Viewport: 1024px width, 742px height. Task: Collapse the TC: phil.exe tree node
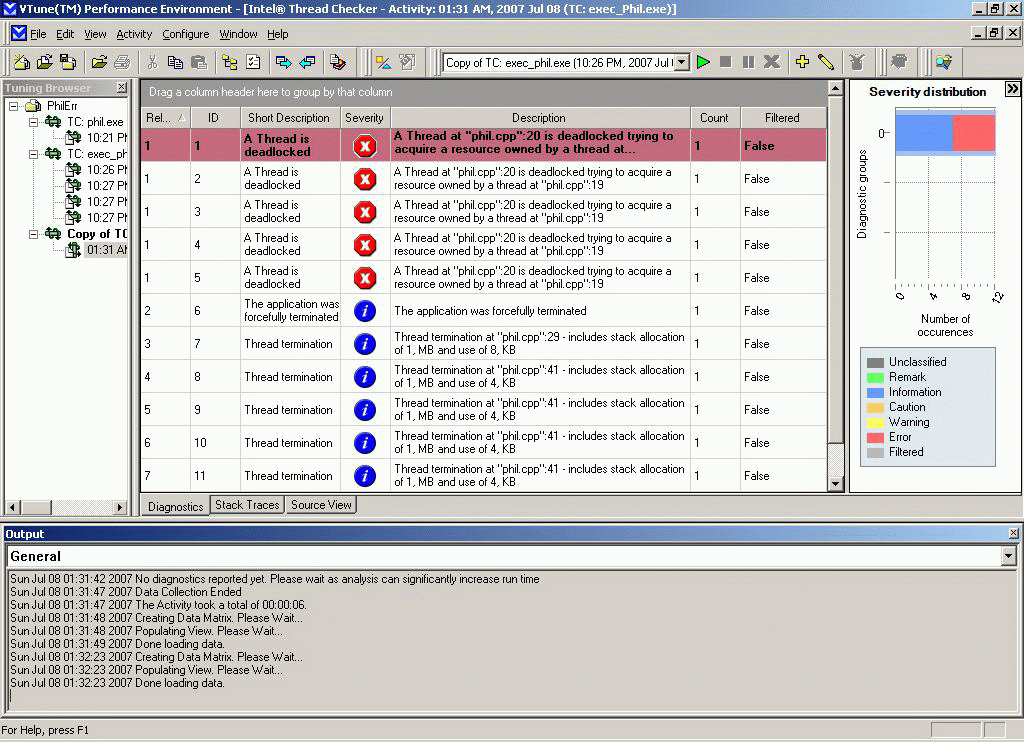coord(33,122)
